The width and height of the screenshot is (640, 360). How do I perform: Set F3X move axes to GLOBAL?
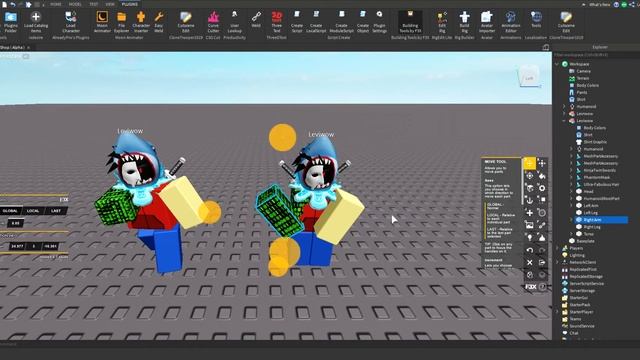tap(10, 211)
